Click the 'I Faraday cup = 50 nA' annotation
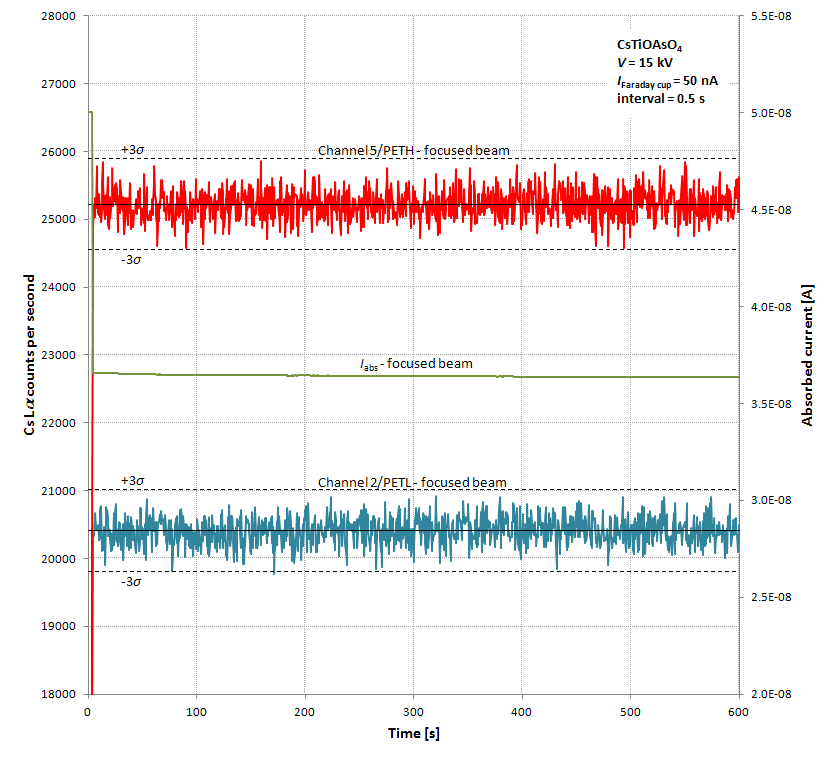 click(667, 81)
